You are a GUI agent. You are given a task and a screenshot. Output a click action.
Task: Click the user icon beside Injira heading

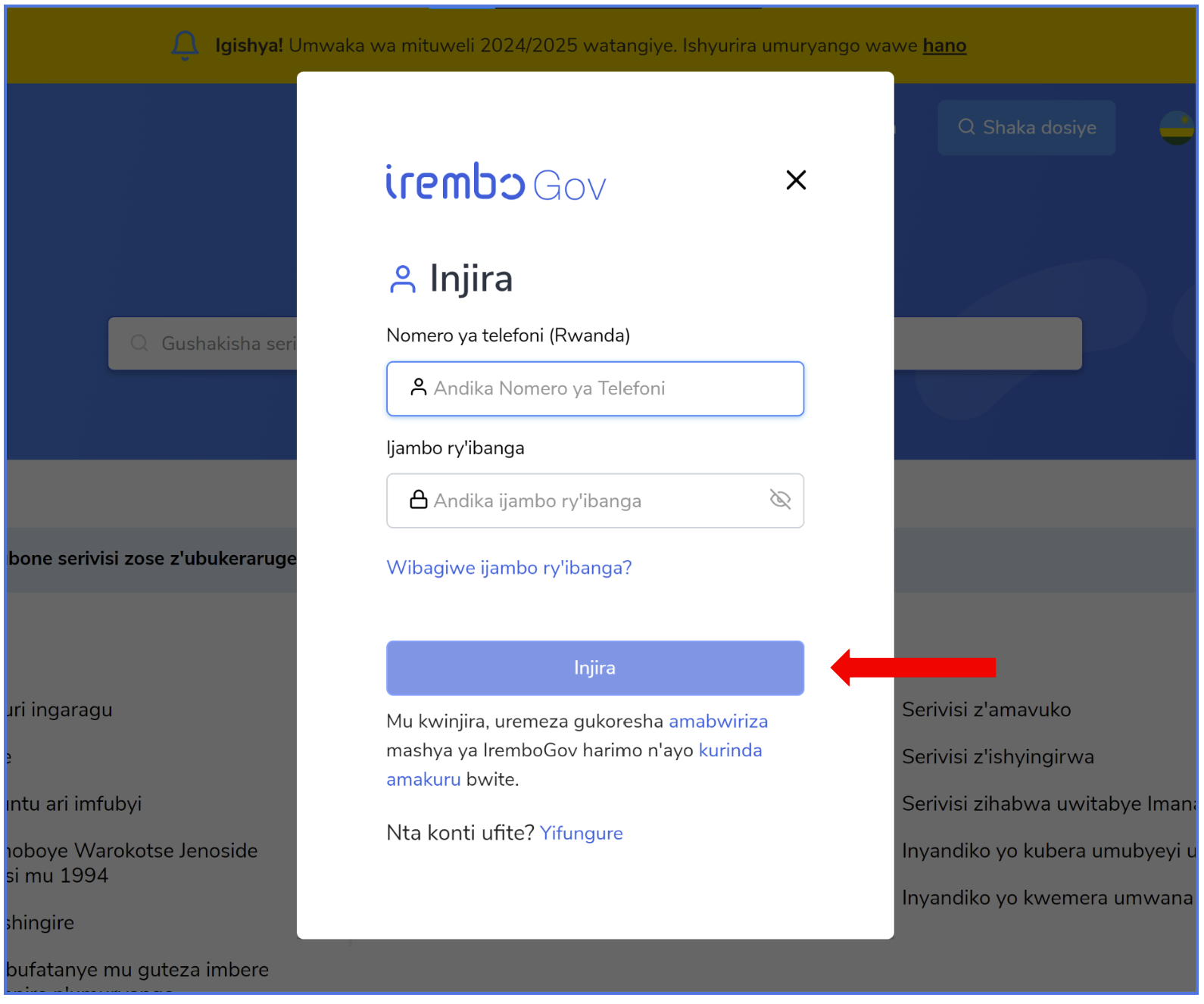403,279
